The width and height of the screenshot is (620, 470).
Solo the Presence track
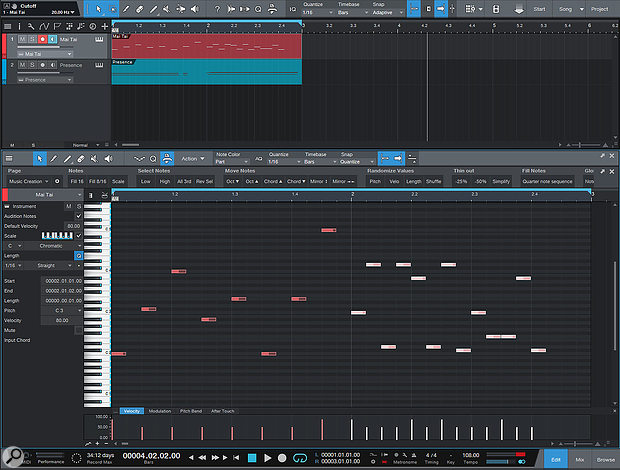pyautogui.click(x=32, y=65)
